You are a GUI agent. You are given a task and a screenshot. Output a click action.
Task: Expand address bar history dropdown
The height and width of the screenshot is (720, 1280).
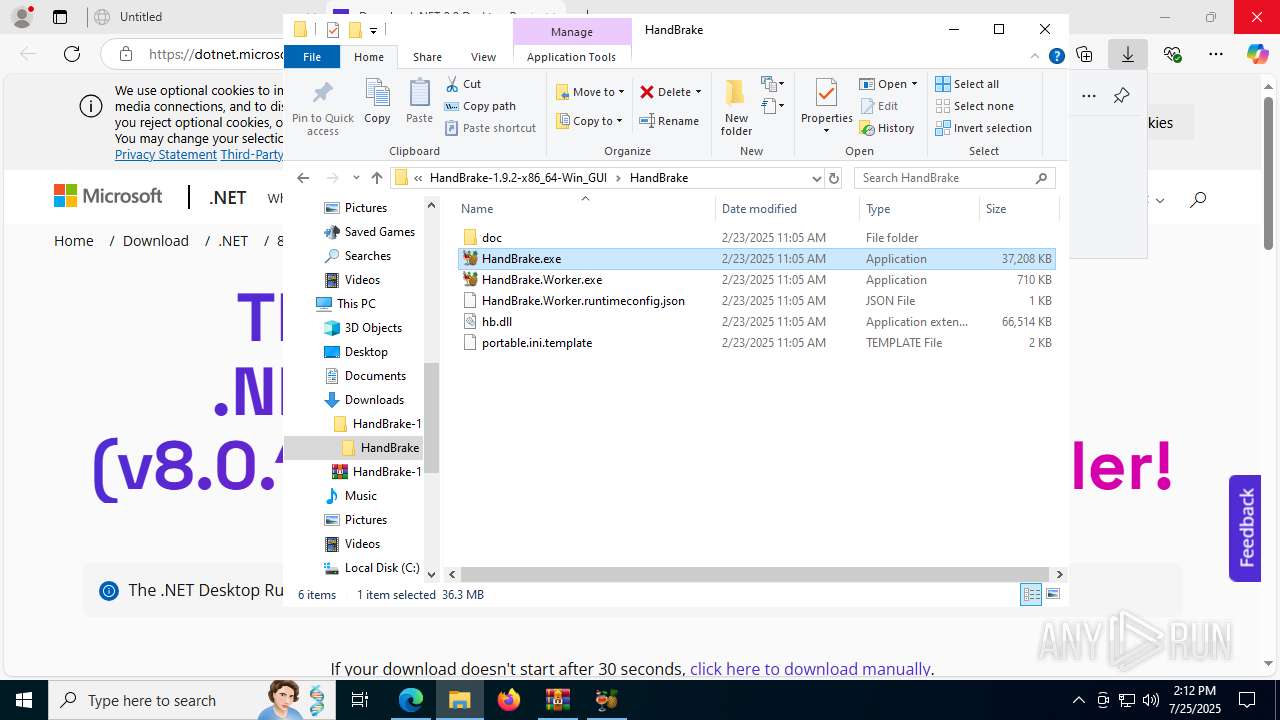coord(817,178)
